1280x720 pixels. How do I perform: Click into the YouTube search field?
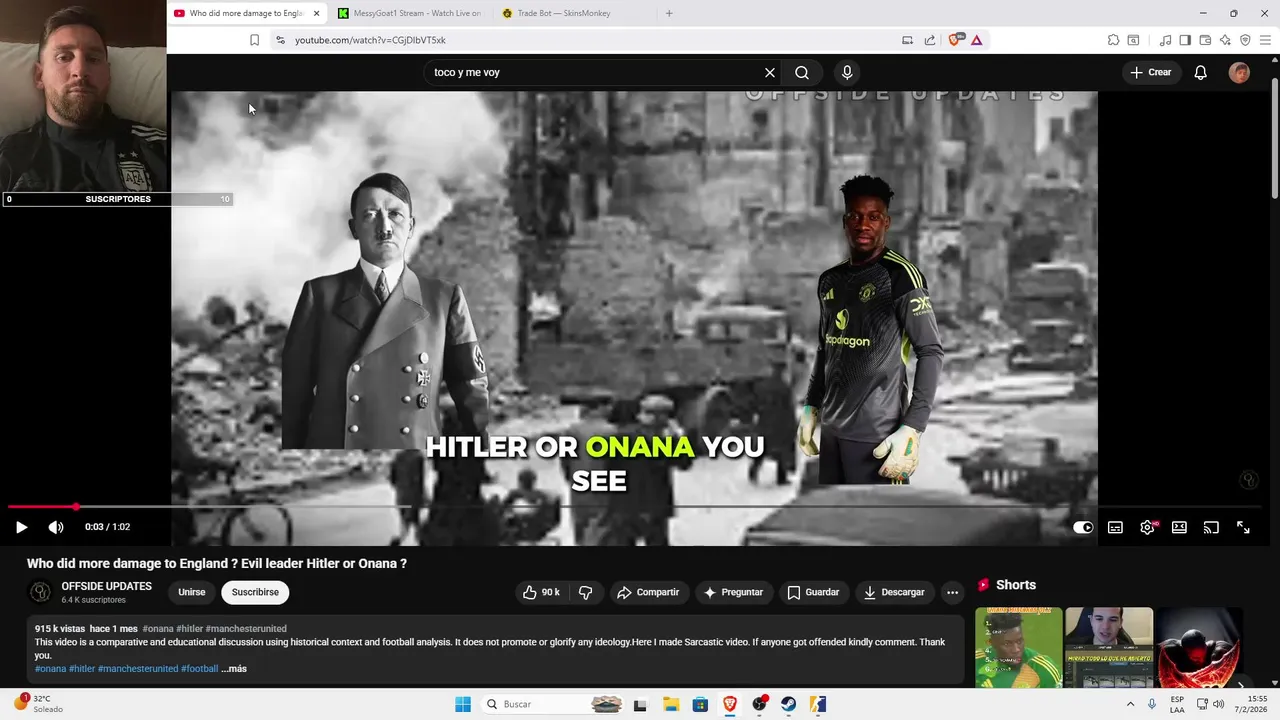[x=595, y=72]
